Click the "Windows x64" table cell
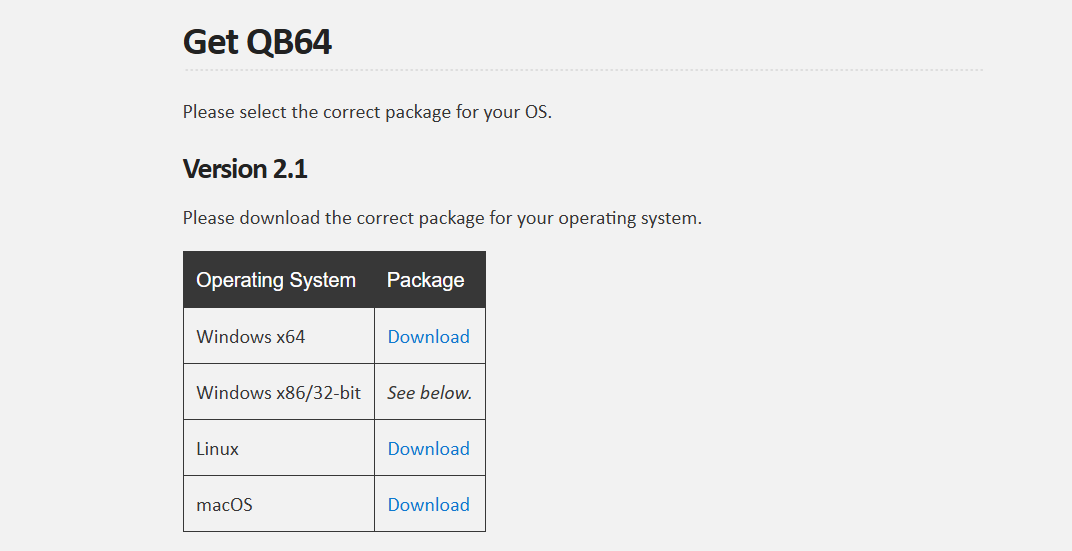This screenshot has height=551, width=1072. (x=251, y=337)
